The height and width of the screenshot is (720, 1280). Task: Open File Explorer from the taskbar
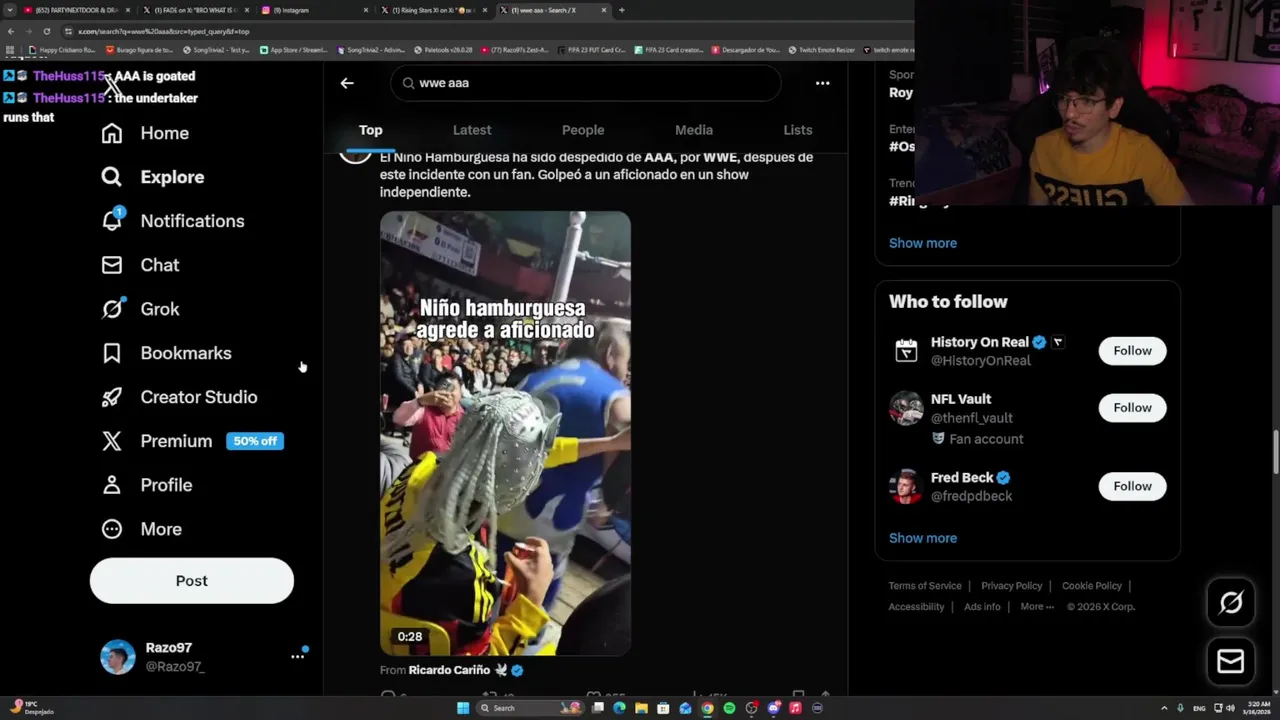(642, 708)
